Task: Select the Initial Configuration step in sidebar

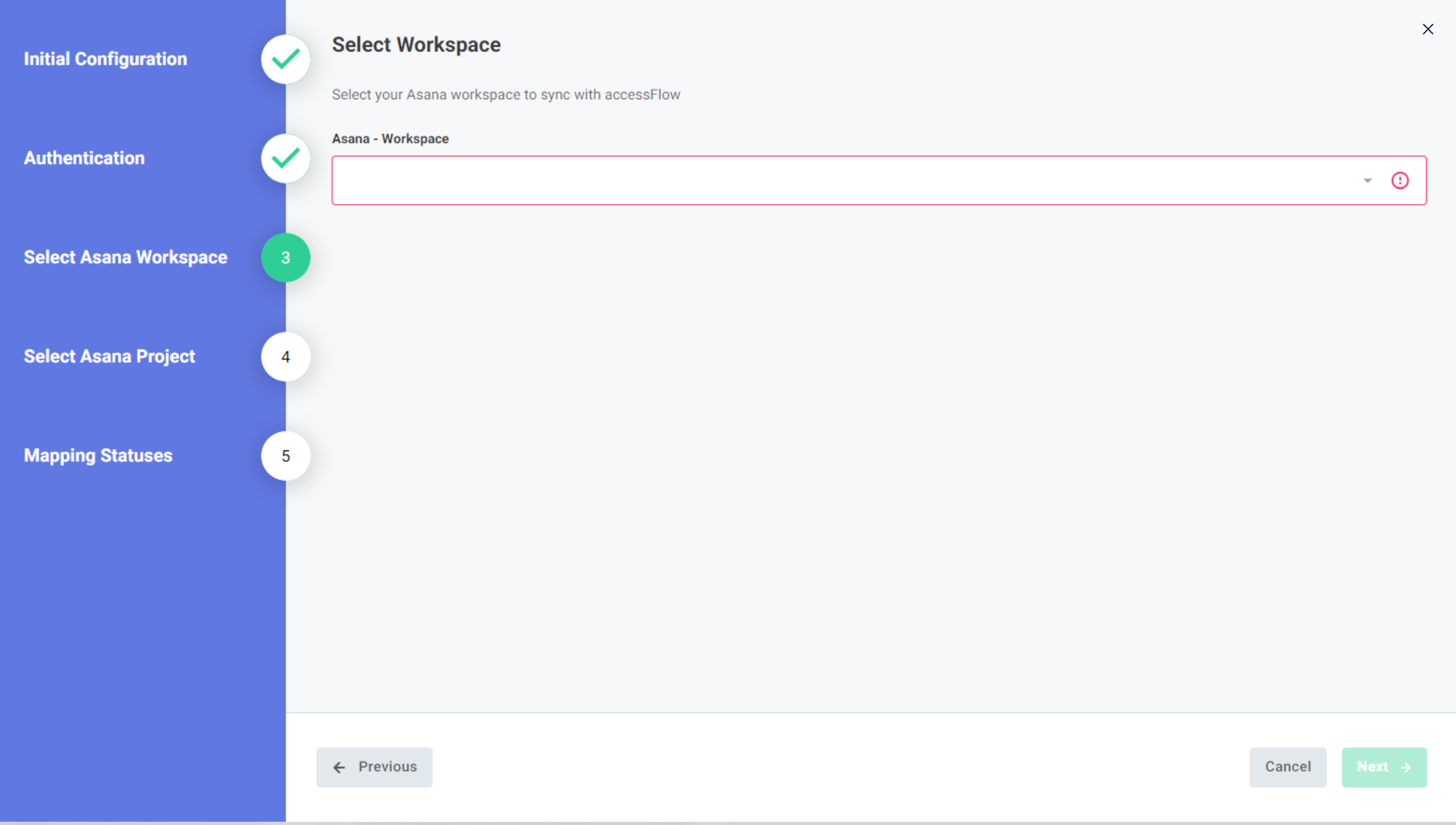Action: (105, 59)
